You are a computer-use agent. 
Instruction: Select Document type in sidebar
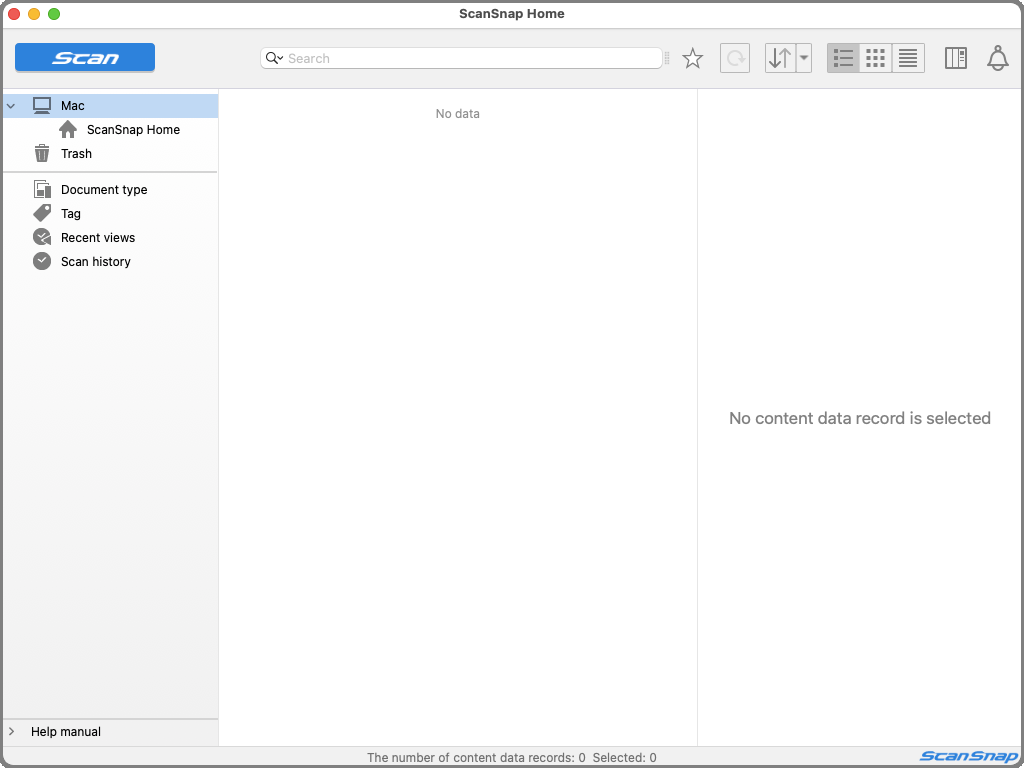[x=104, y=190]
